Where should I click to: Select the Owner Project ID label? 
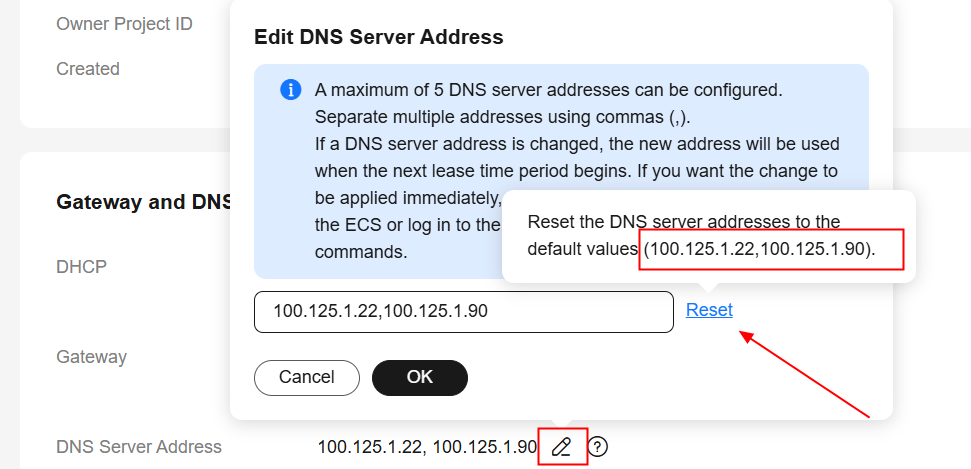124,24
